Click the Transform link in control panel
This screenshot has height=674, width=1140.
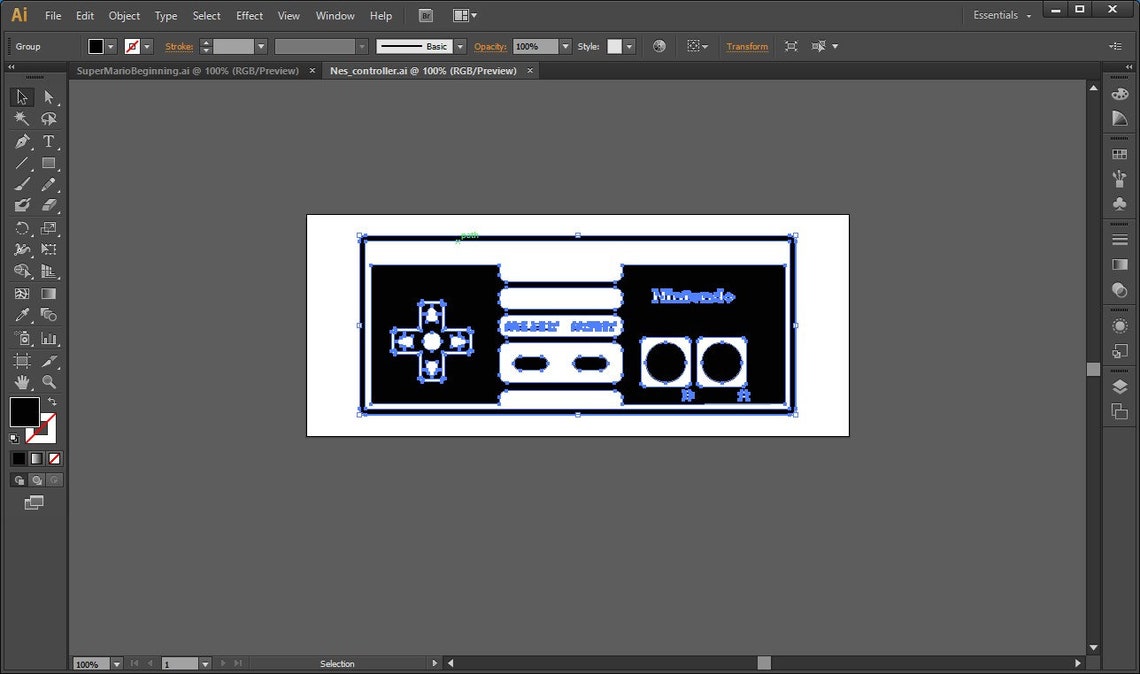[747, 46]
